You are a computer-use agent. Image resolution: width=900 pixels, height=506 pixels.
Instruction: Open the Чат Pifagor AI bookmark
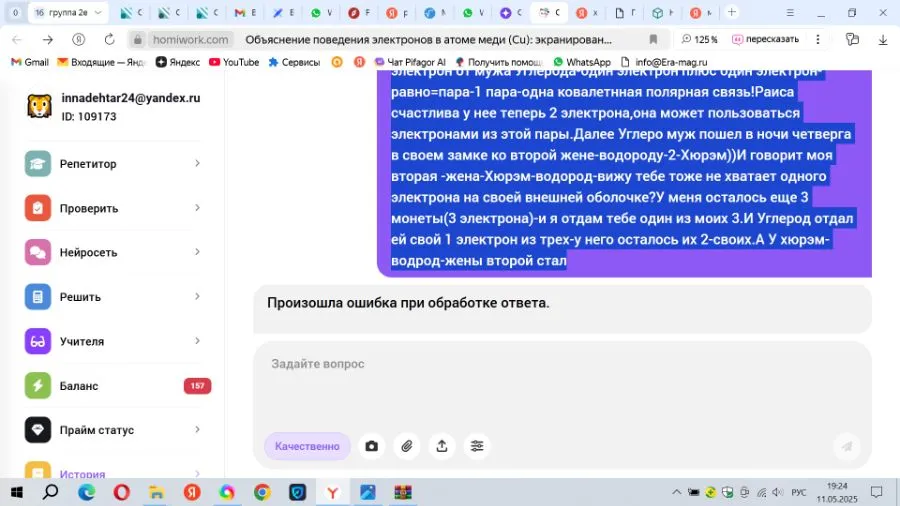tap(410, 62)
